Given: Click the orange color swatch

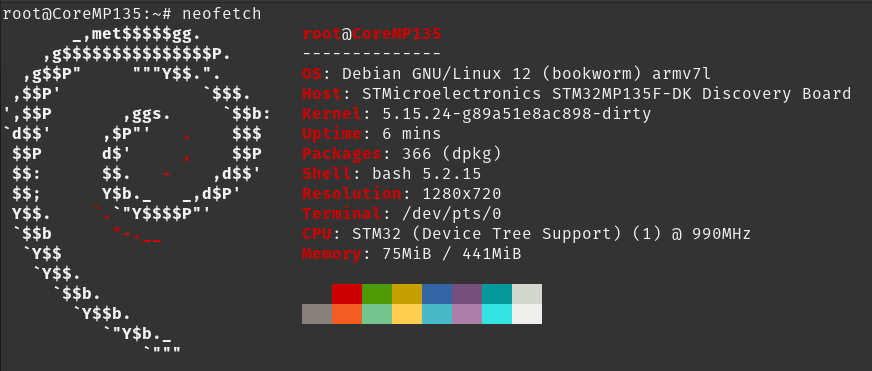Looking at the screenshot, I should 347,314.
